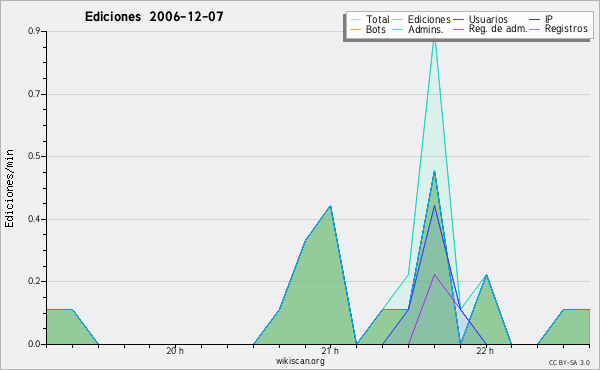Click the 21 h axis label
600x370 pixels.
tap(330, 350)
